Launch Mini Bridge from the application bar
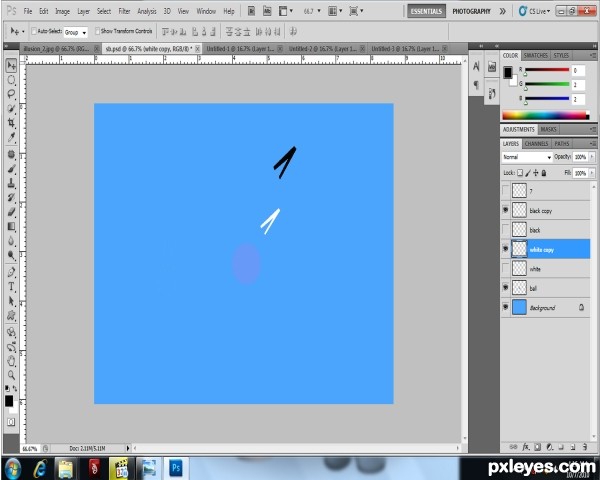 coord(267,11)
